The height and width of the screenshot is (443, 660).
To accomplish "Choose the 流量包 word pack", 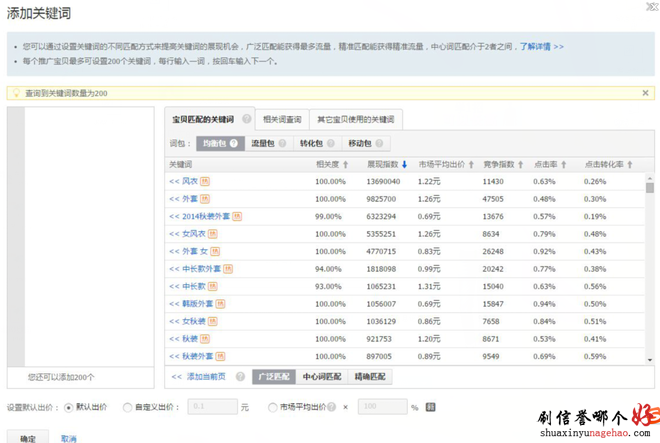I will click(x=269, y=143).
